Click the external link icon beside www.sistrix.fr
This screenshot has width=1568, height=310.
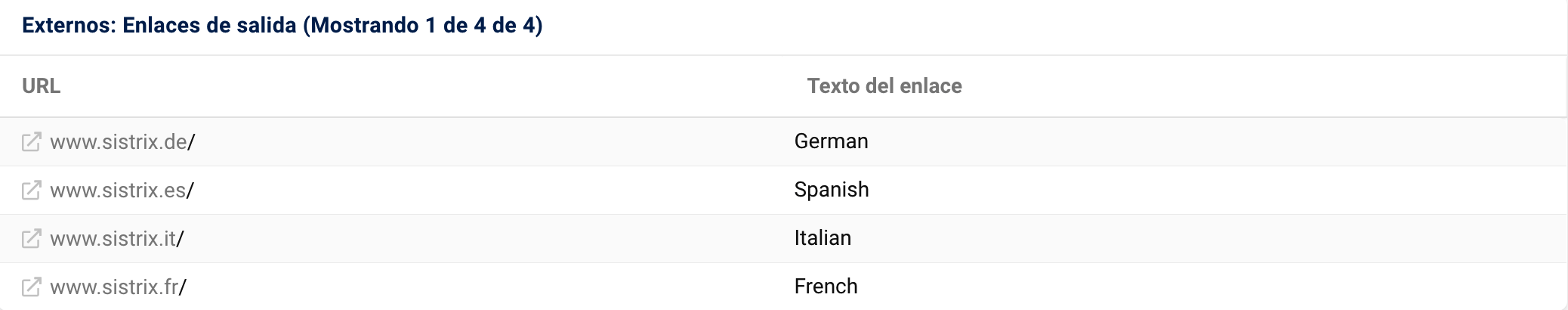pos(31,287)
